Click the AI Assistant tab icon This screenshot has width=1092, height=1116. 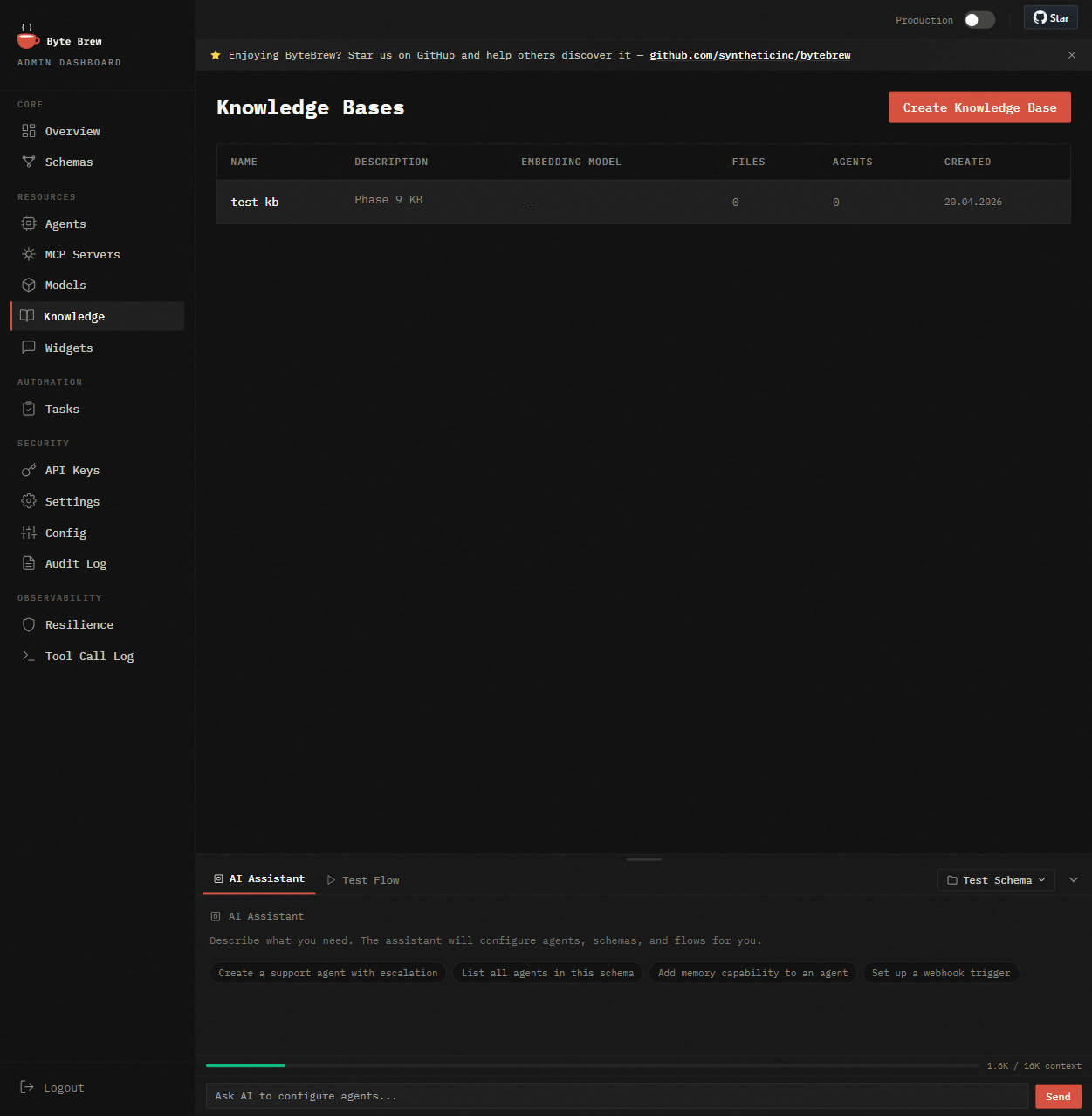(x=218, y=878)
